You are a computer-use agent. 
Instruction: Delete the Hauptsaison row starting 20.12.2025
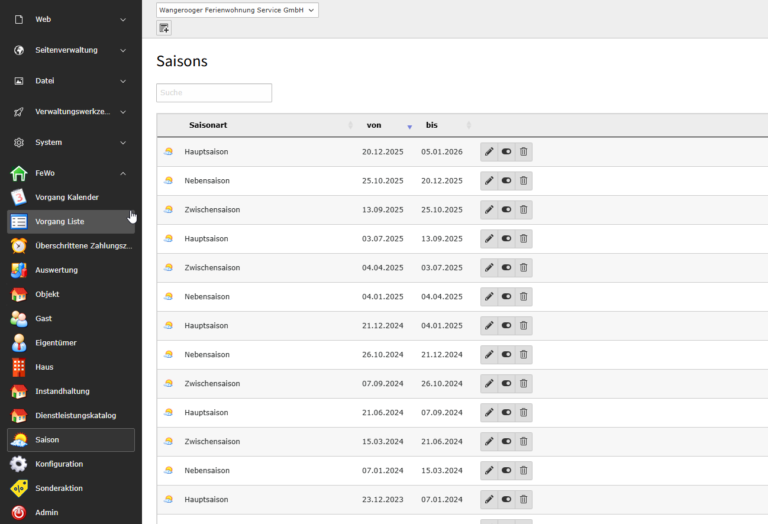(x=524, y=152)
